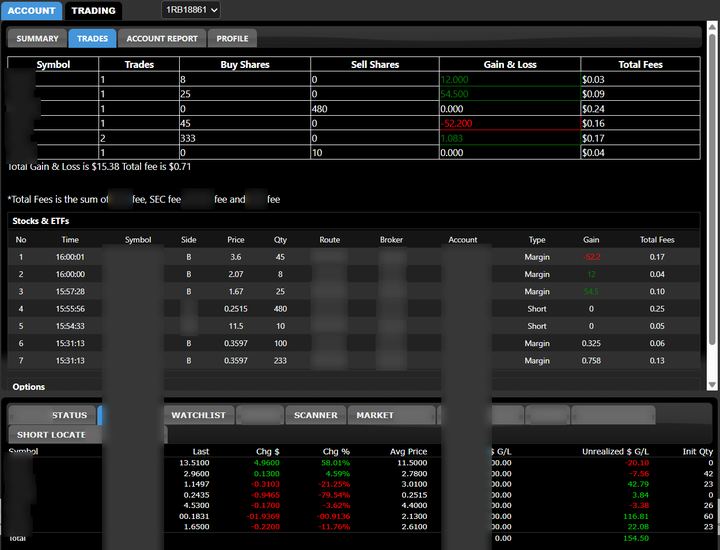This screenshot has height=550, width=720.
Task: Click the 0.325 gain in trade row 6
Action: tap(591, 343)
